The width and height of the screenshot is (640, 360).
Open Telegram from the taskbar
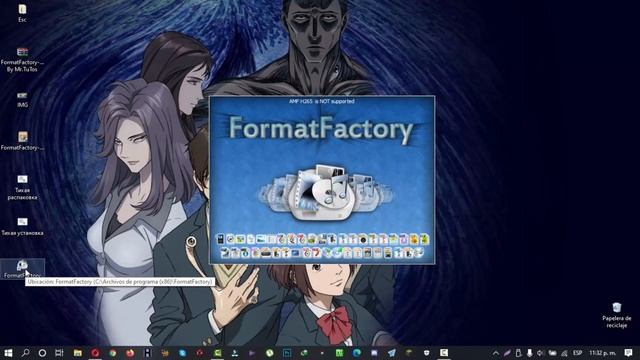[391, 353]
